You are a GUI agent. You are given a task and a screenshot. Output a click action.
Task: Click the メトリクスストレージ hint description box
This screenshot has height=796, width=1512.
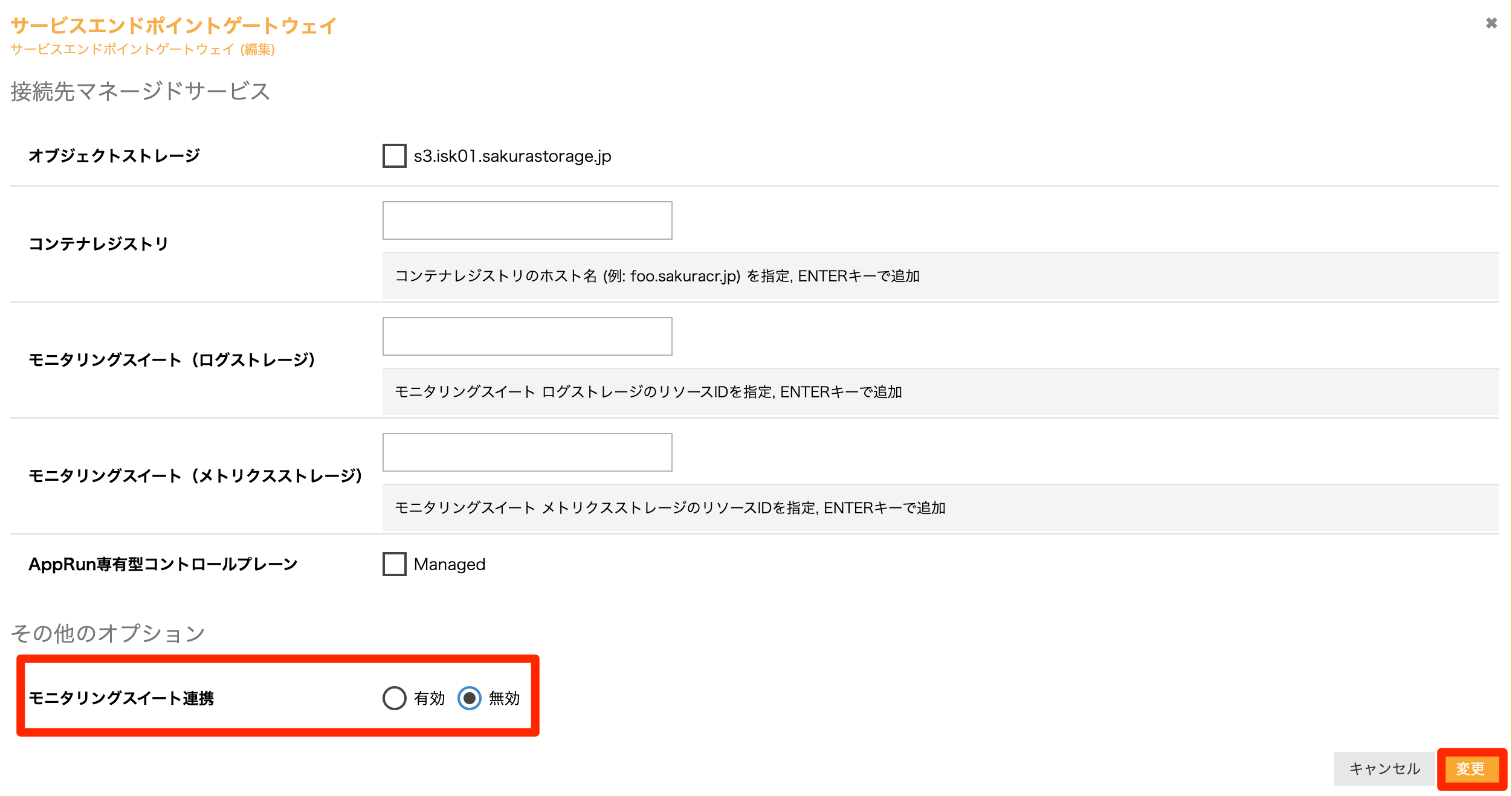pyautogui.click(x=670, y=508)
